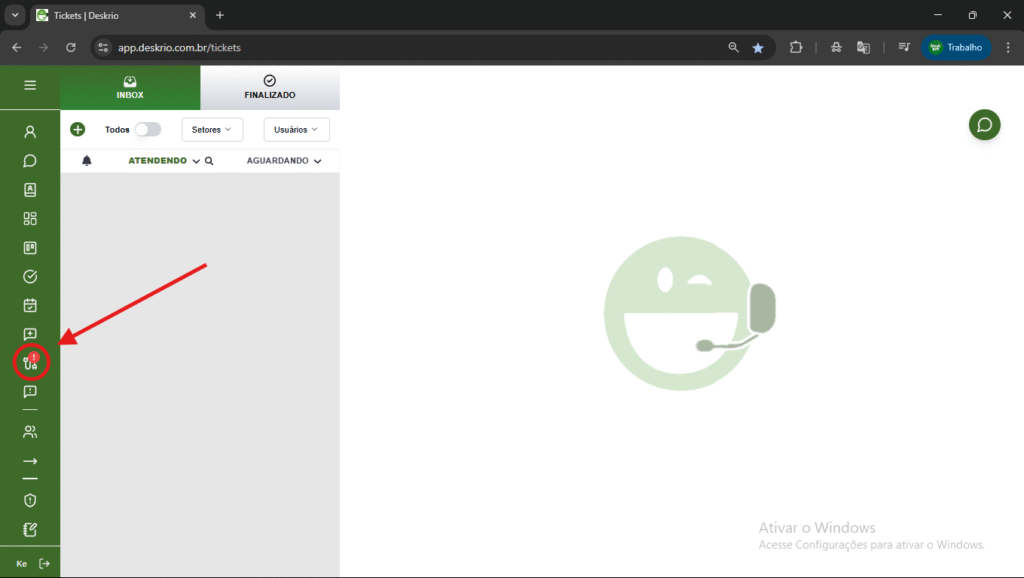Expand the AGUARDANDO list chevron
The image size is (1024, 578).
pos(317,161)
